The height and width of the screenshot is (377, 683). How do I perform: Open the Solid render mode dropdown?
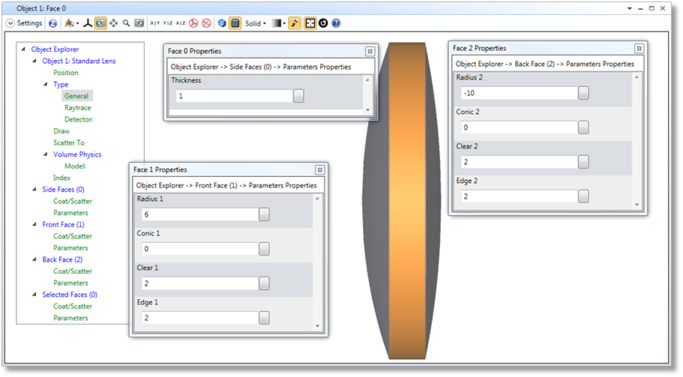point(255,23)
